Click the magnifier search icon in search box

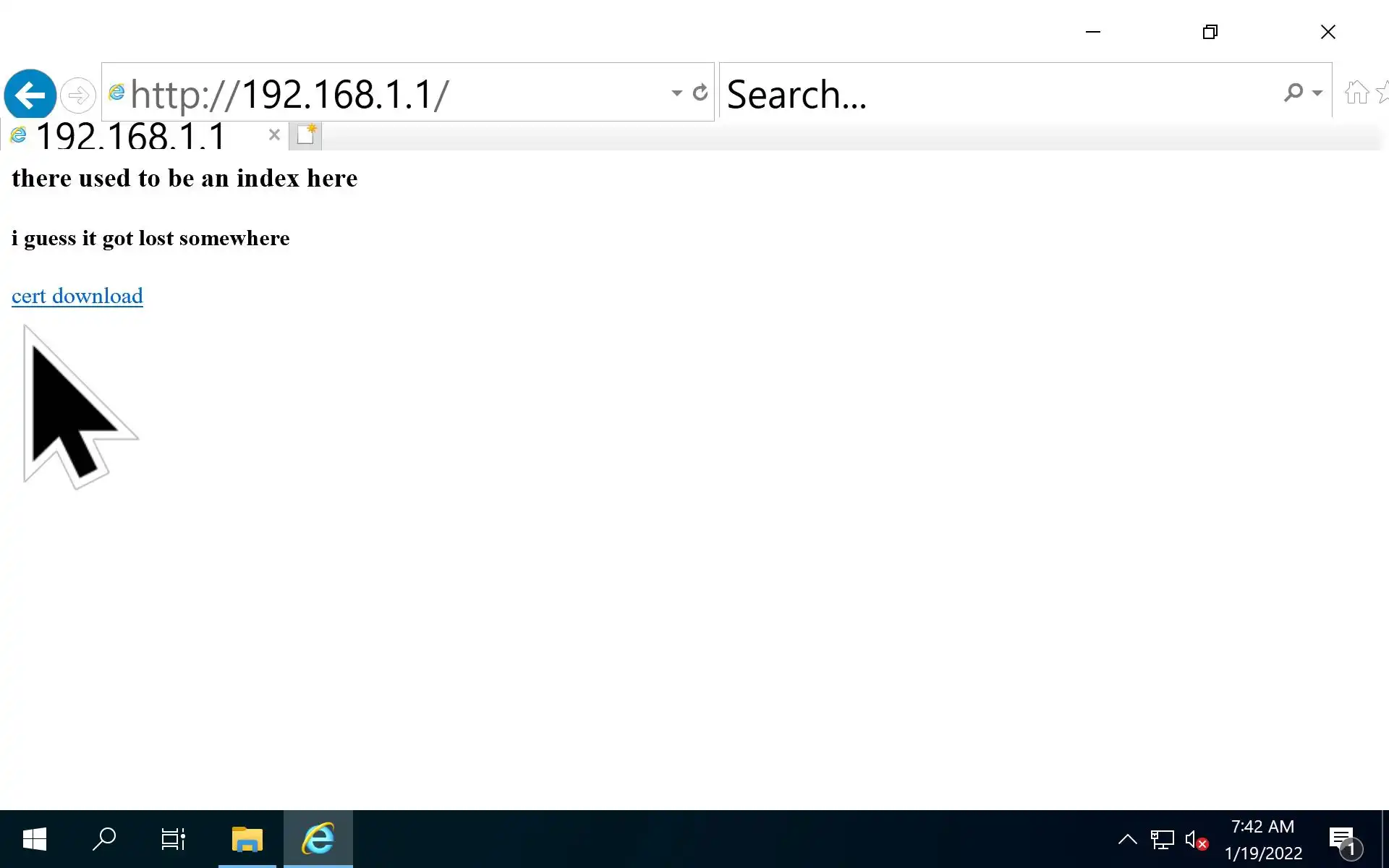click(1293, 93)
